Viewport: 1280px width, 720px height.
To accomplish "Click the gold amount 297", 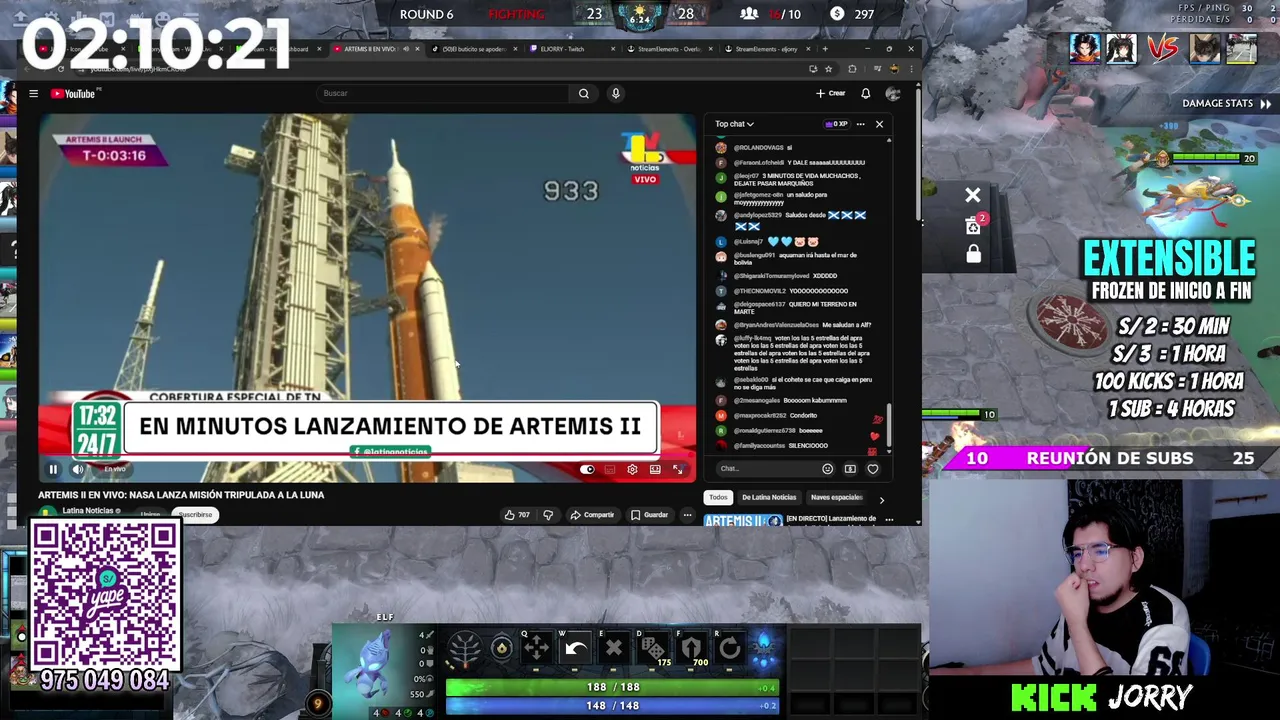I will click(864, 14).
